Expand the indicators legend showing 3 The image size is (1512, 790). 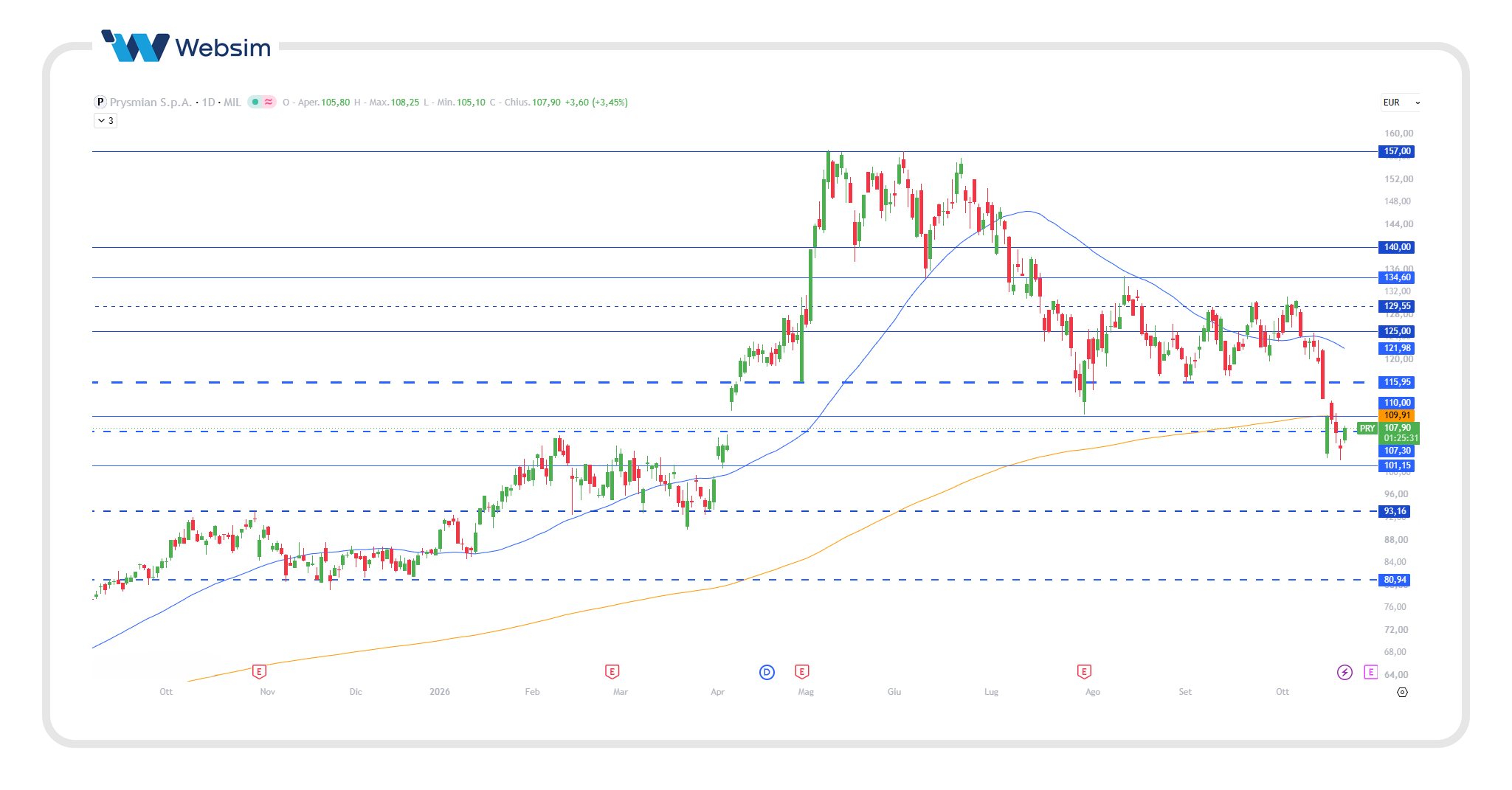coord(106,121)
